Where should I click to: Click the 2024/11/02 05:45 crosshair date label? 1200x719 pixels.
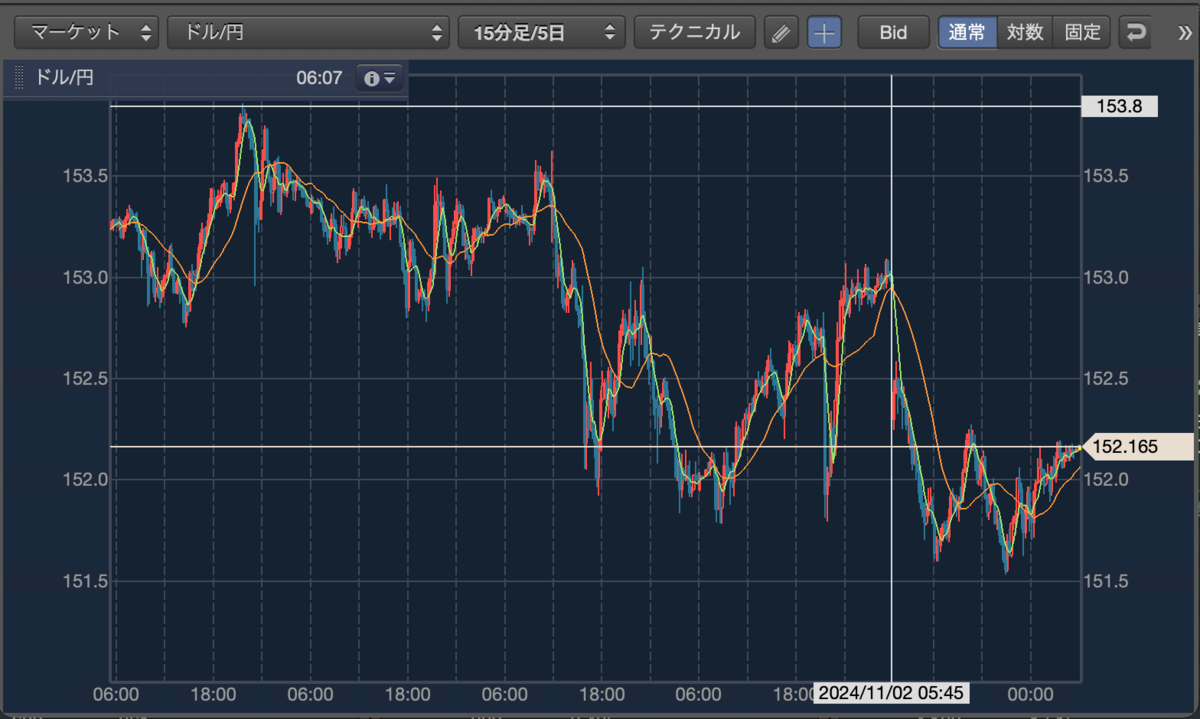[891, 693]
